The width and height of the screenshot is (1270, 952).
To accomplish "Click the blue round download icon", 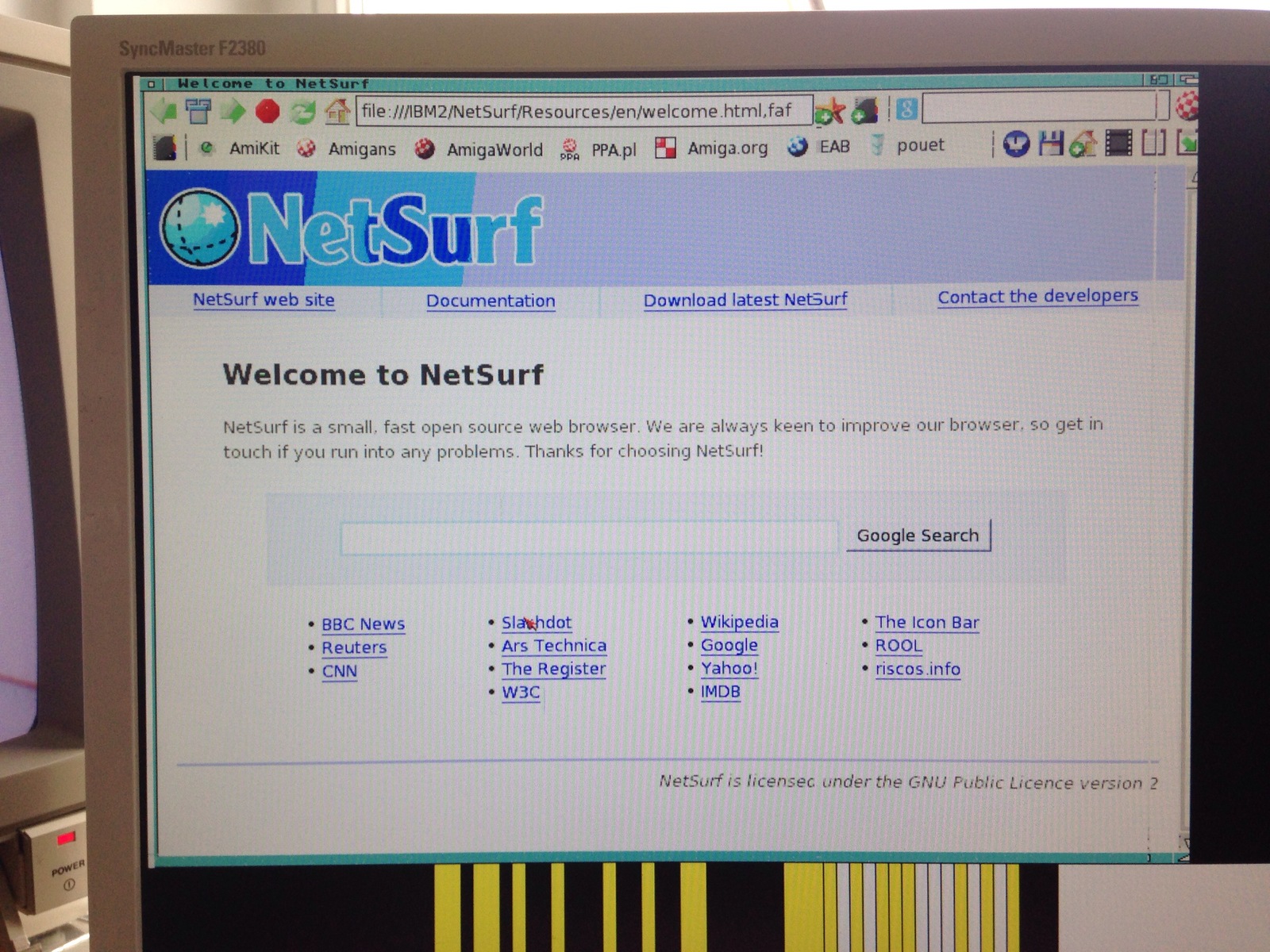I will tap(1016, 144).
